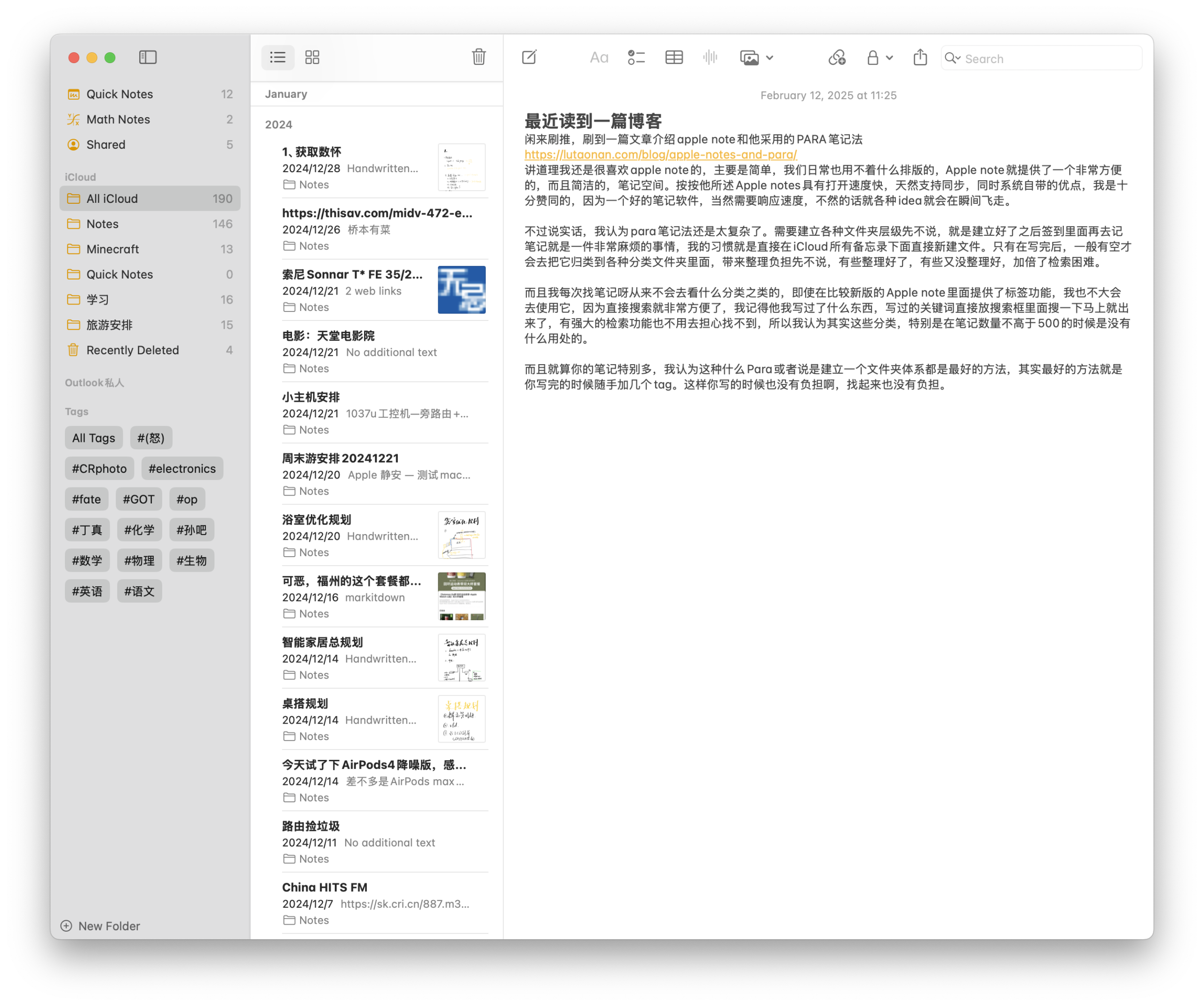Image resolution: width=1204 pixels, height=1006 pixels.
Task: Delete the note with trash icon
Action: pos(479,57)
